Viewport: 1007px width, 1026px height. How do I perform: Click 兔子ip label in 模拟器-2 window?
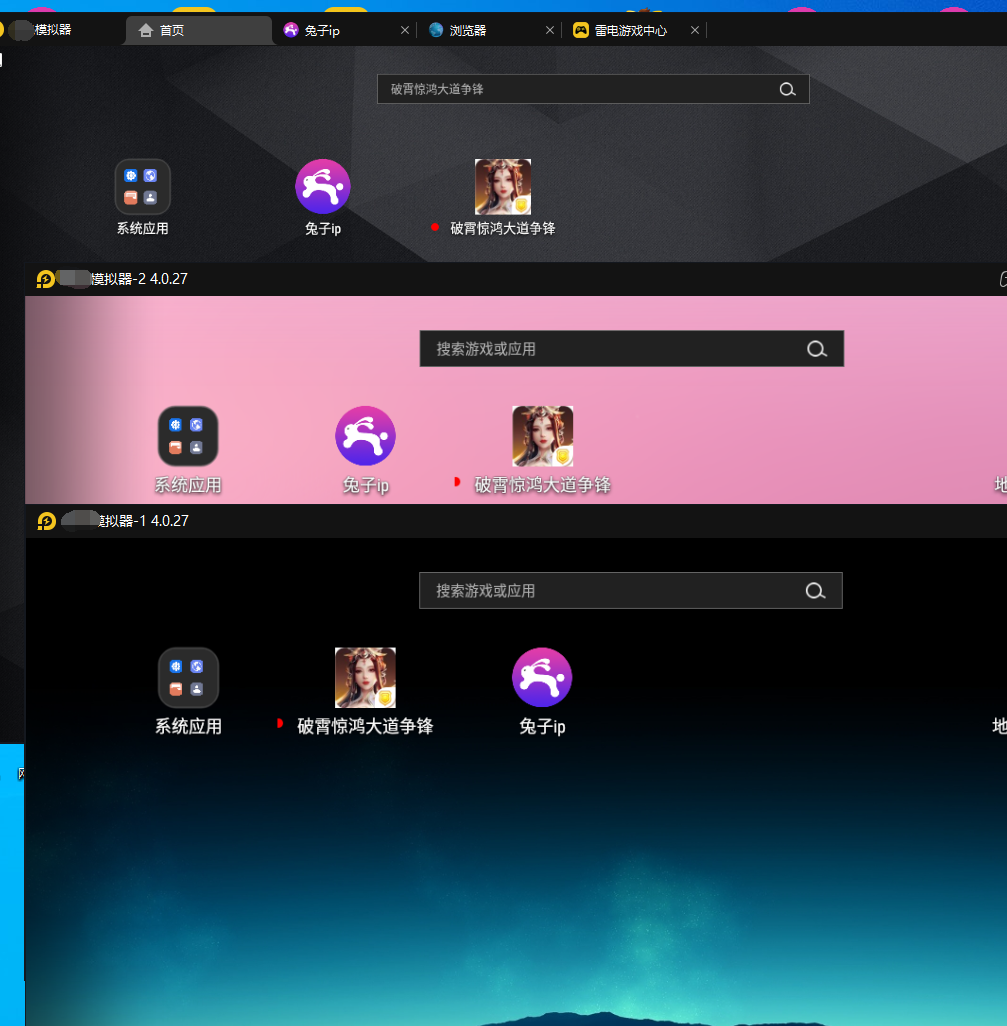[x=365, y=486]
